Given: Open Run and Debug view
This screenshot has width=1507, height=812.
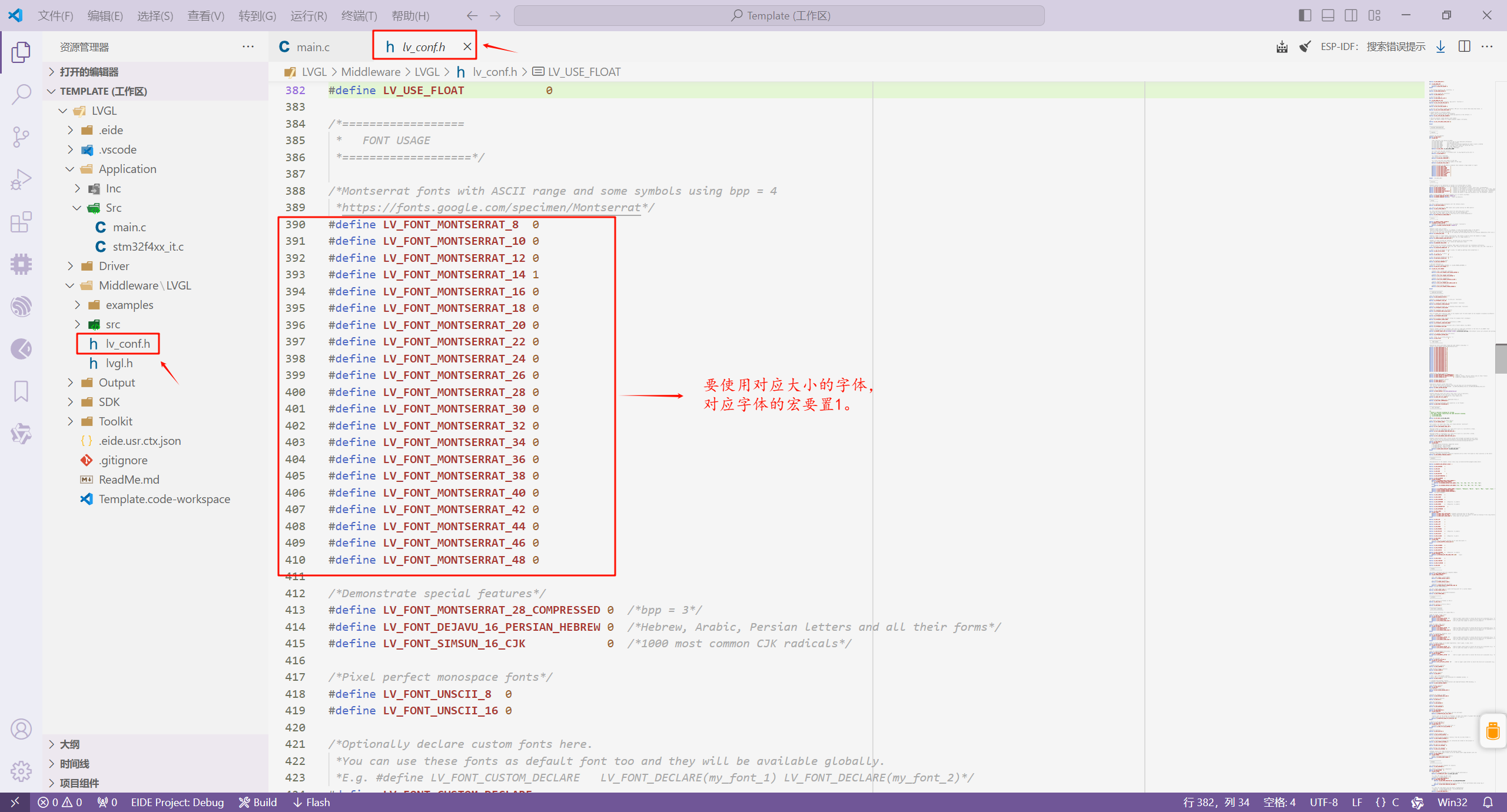Looking at the screenshot, I should (21, 179).
